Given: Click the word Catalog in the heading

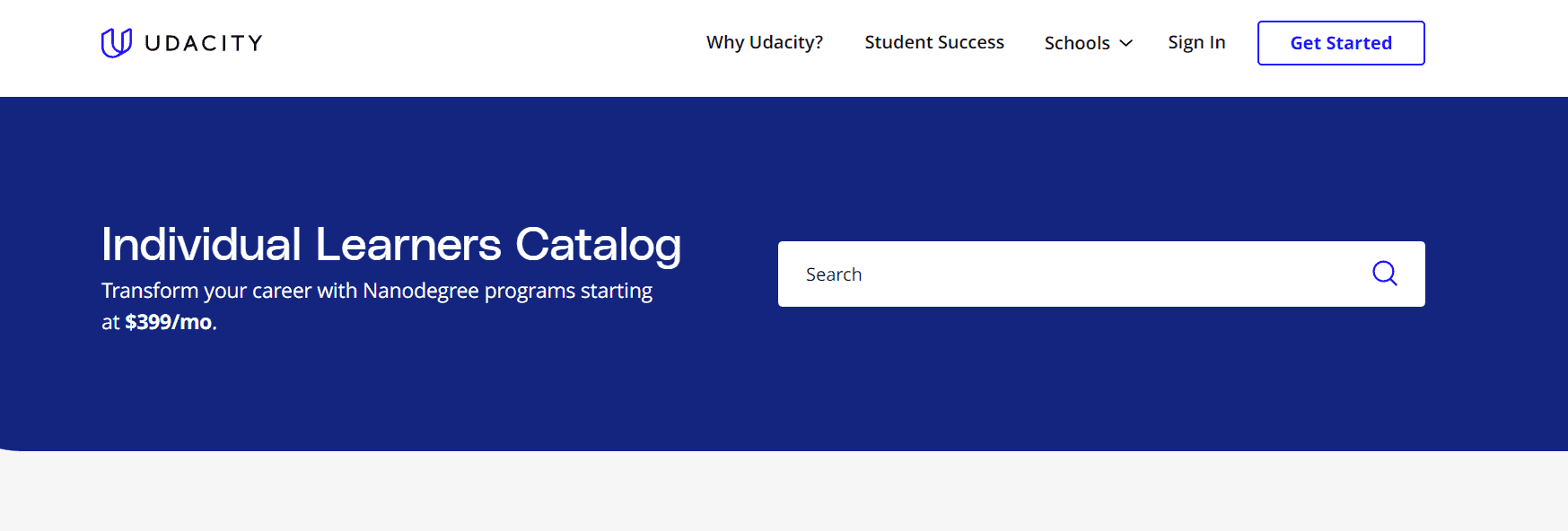Looking at the screenshot, I should (598, 244).
